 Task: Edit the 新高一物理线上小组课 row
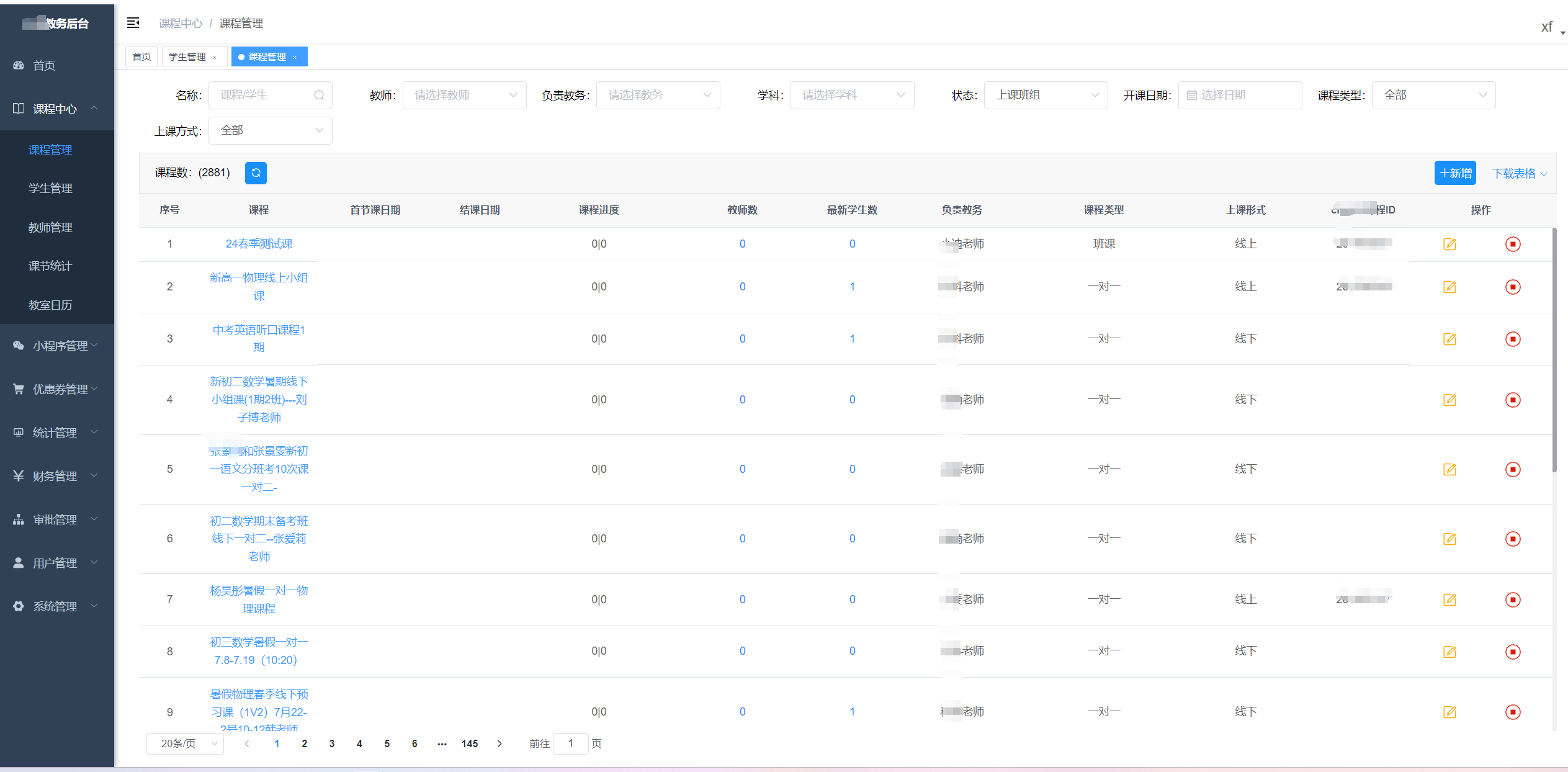1449,287
